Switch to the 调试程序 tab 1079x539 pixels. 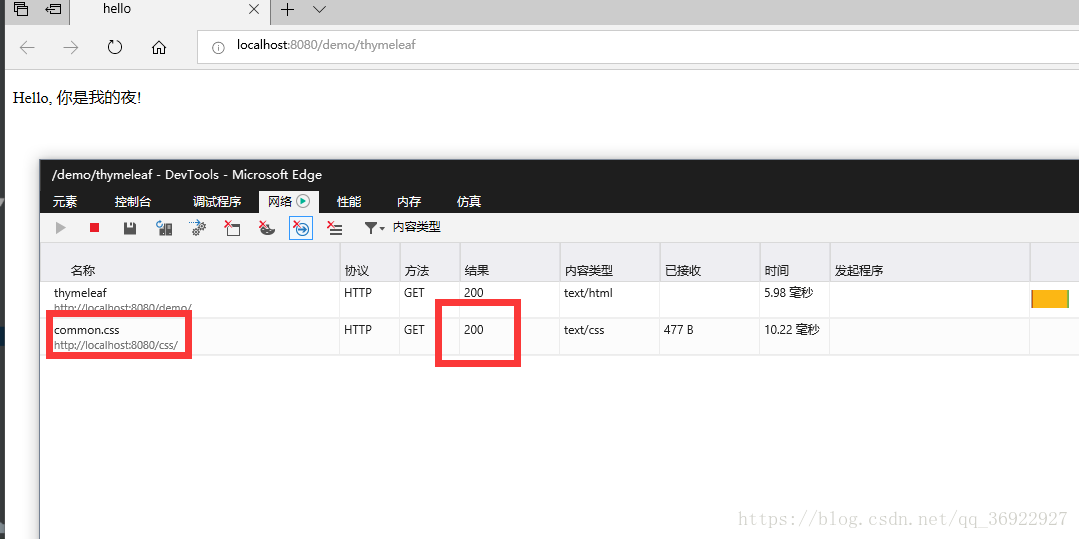click(x=217, y=202)
